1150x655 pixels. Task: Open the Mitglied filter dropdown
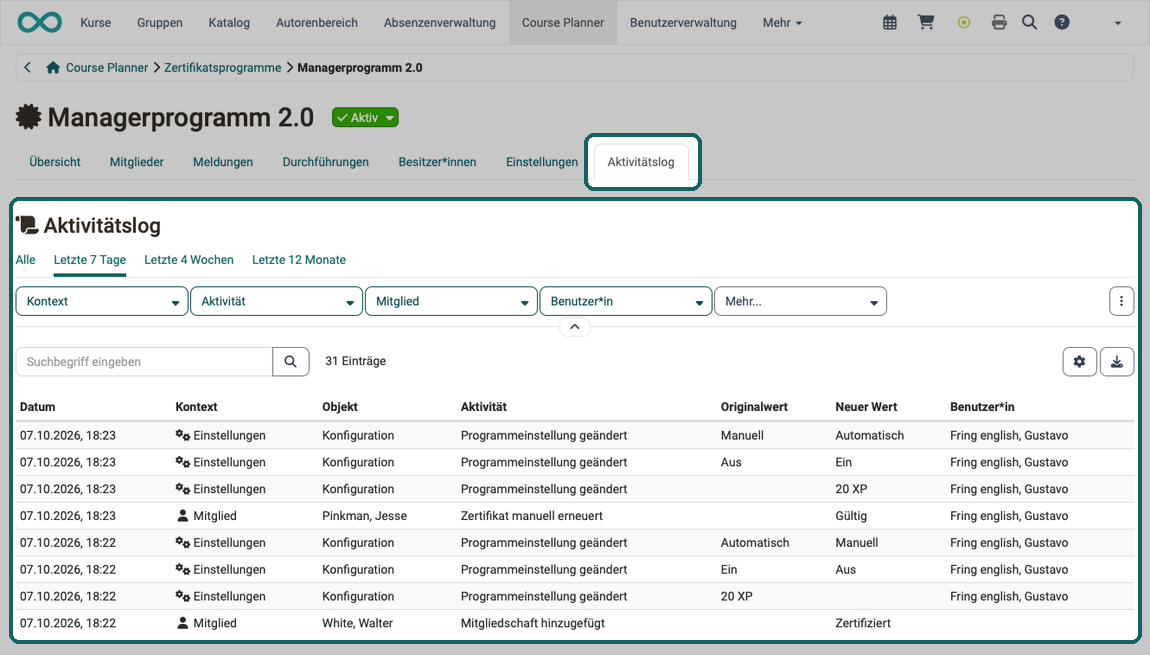tap(451, 301)
